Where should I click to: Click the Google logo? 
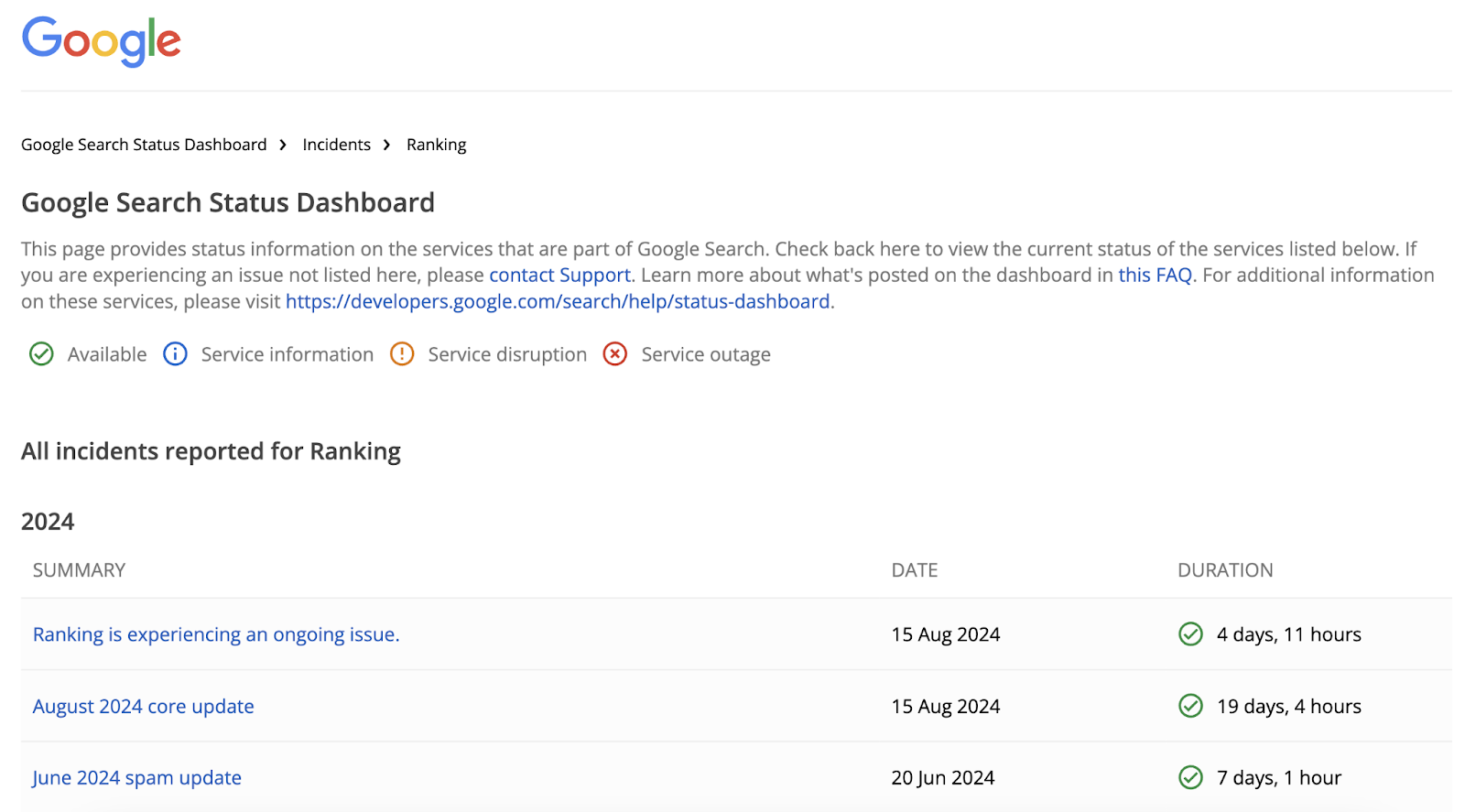[101, 41]
